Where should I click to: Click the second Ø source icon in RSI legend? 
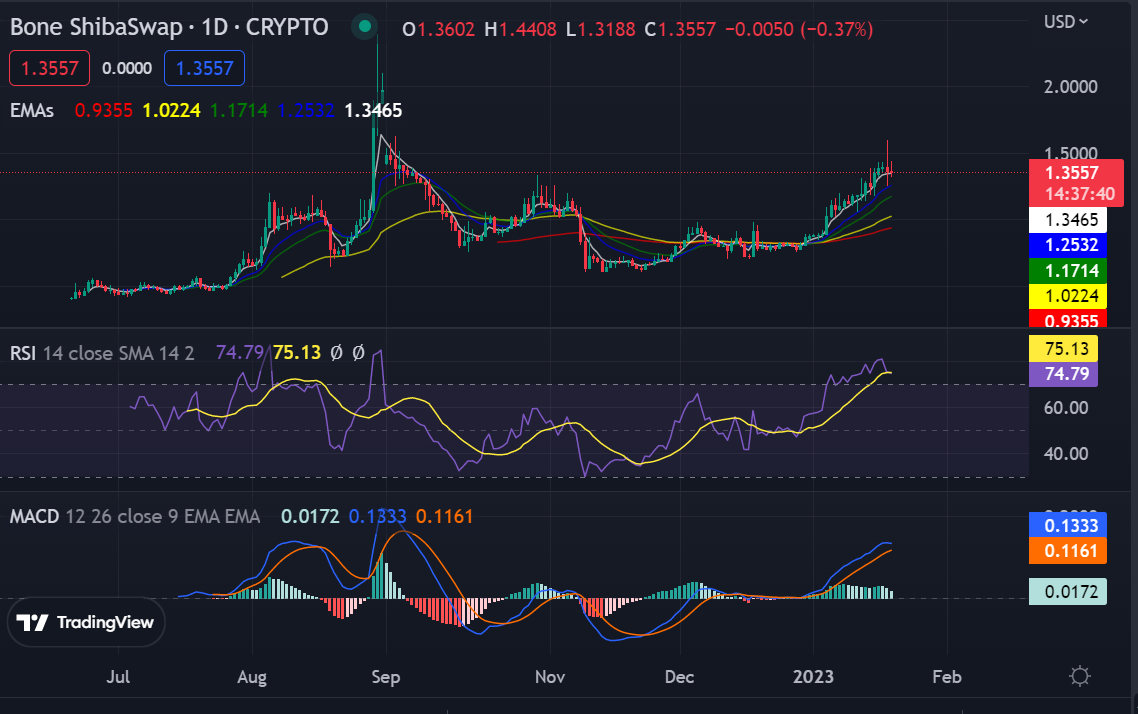coord(359,353)
